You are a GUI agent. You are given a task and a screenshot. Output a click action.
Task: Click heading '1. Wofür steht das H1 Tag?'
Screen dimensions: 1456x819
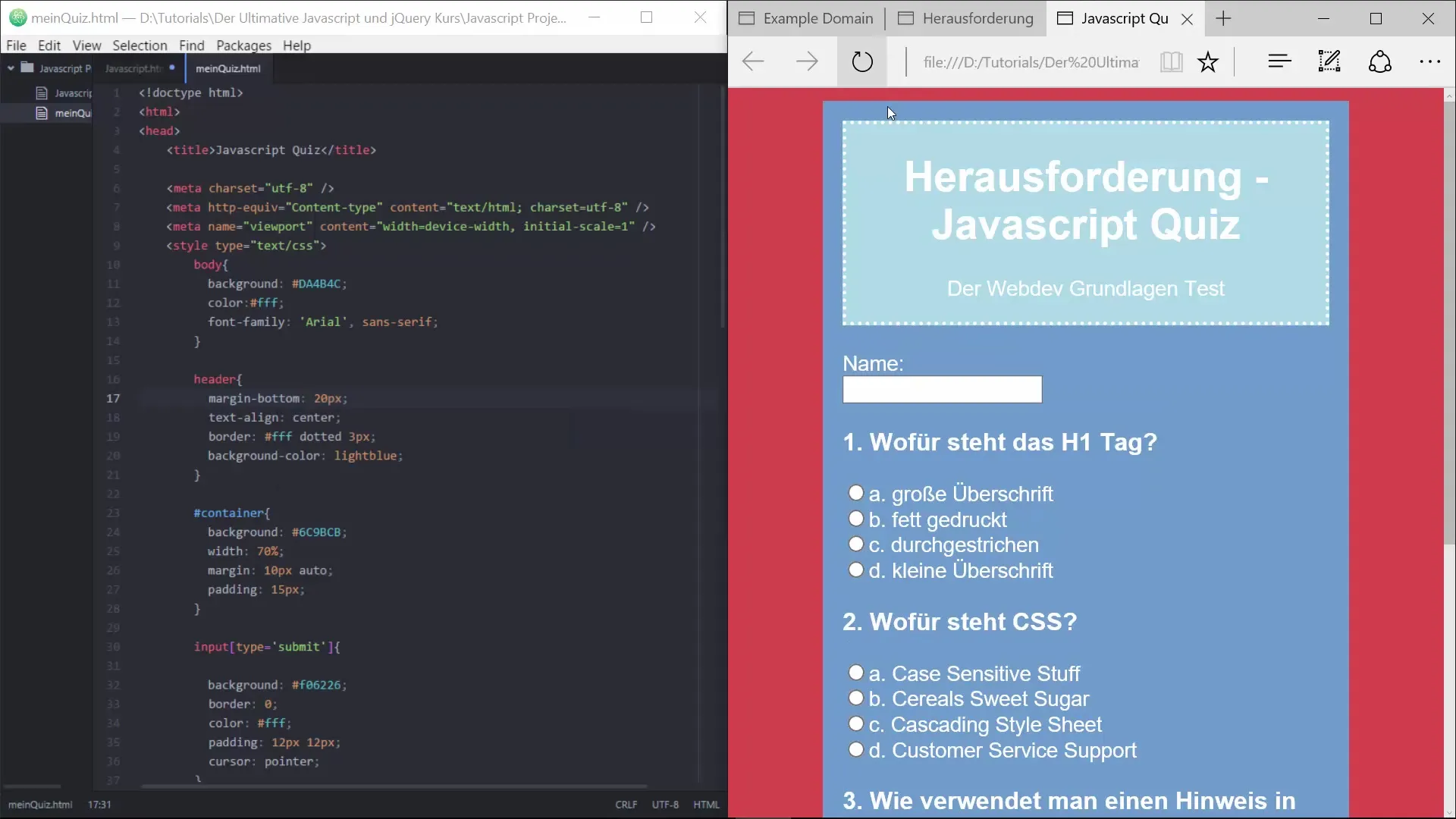click(999, 442)
